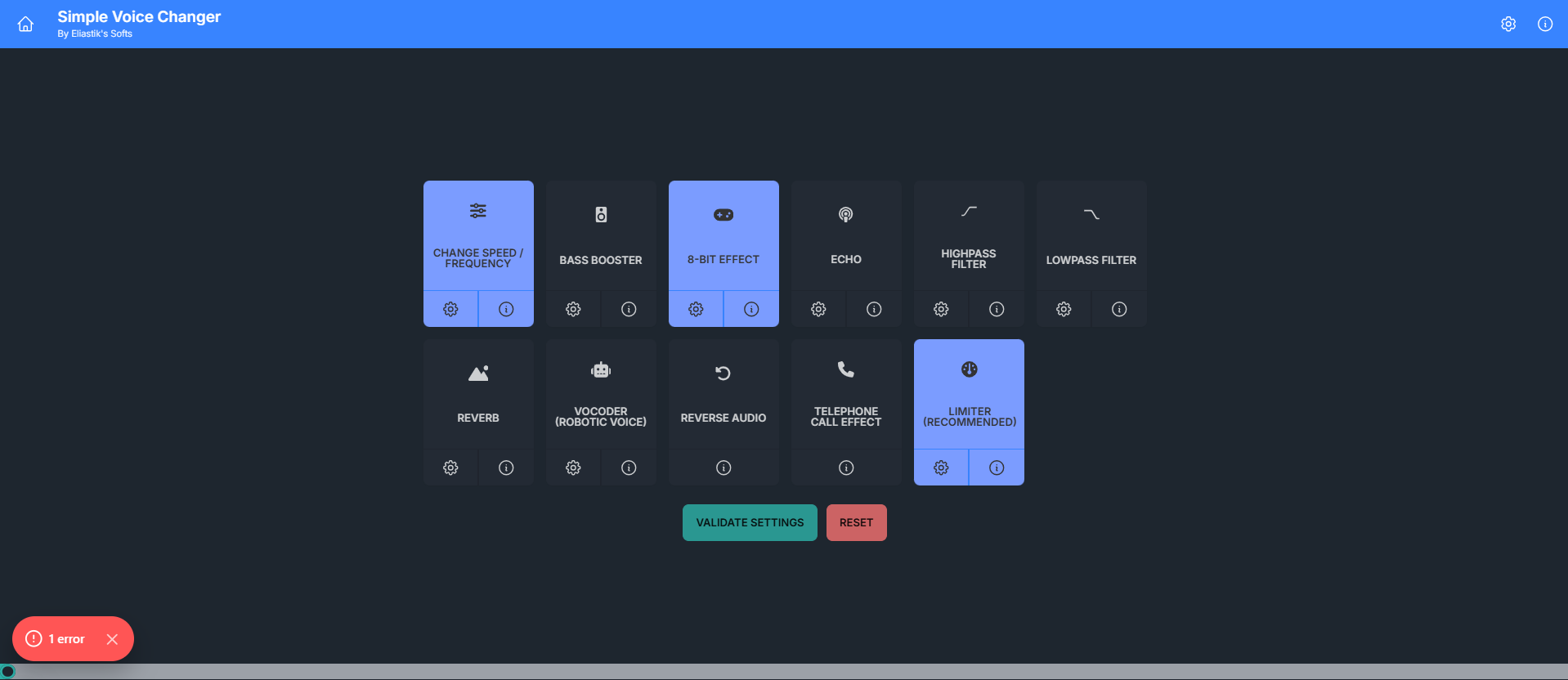
Task: Open app settings gear in top bar
Action: (x=1508, y=24)
